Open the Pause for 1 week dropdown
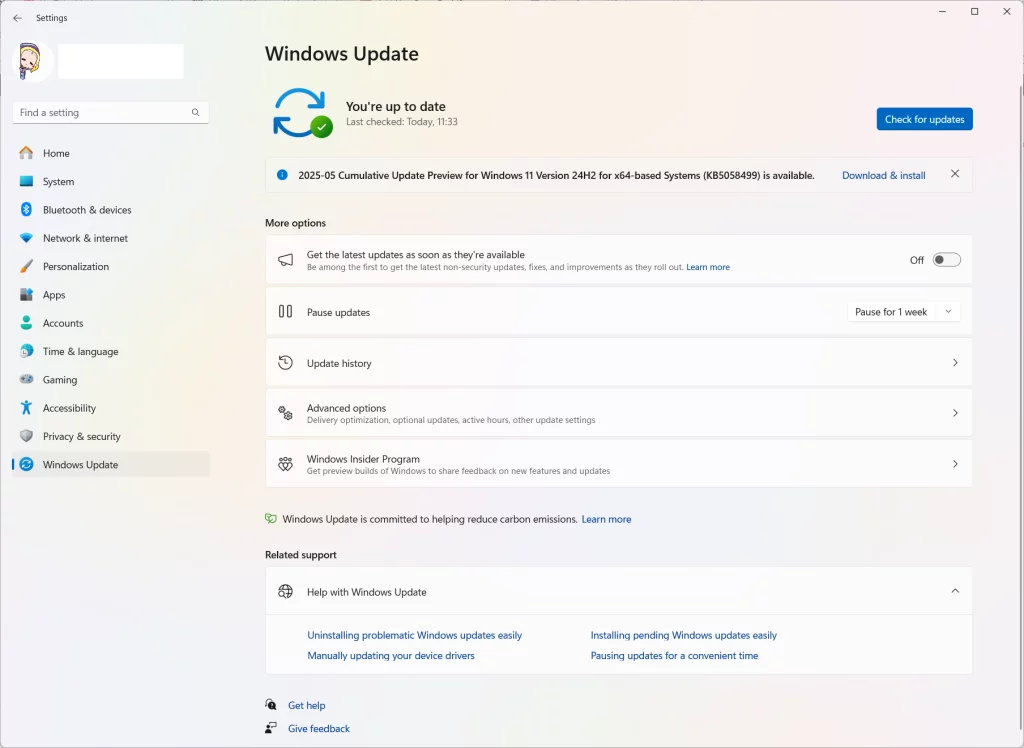Viewport: 1024px width, 748px height. point(948,312)
